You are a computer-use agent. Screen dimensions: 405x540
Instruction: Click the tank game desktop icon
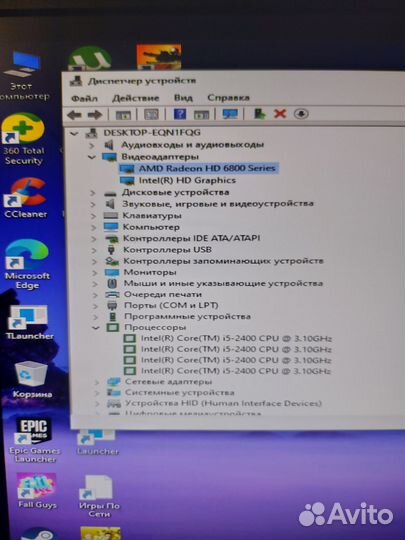click(x=159, y=57)
